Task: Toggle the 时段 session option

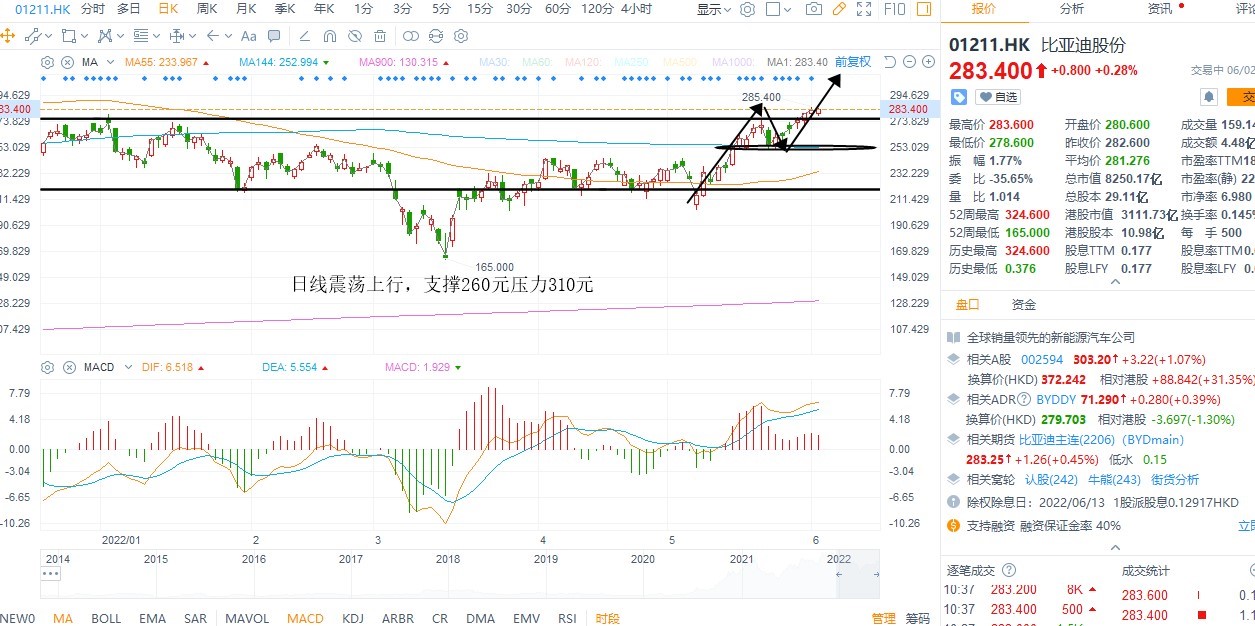Action: (x=607, y=618)
